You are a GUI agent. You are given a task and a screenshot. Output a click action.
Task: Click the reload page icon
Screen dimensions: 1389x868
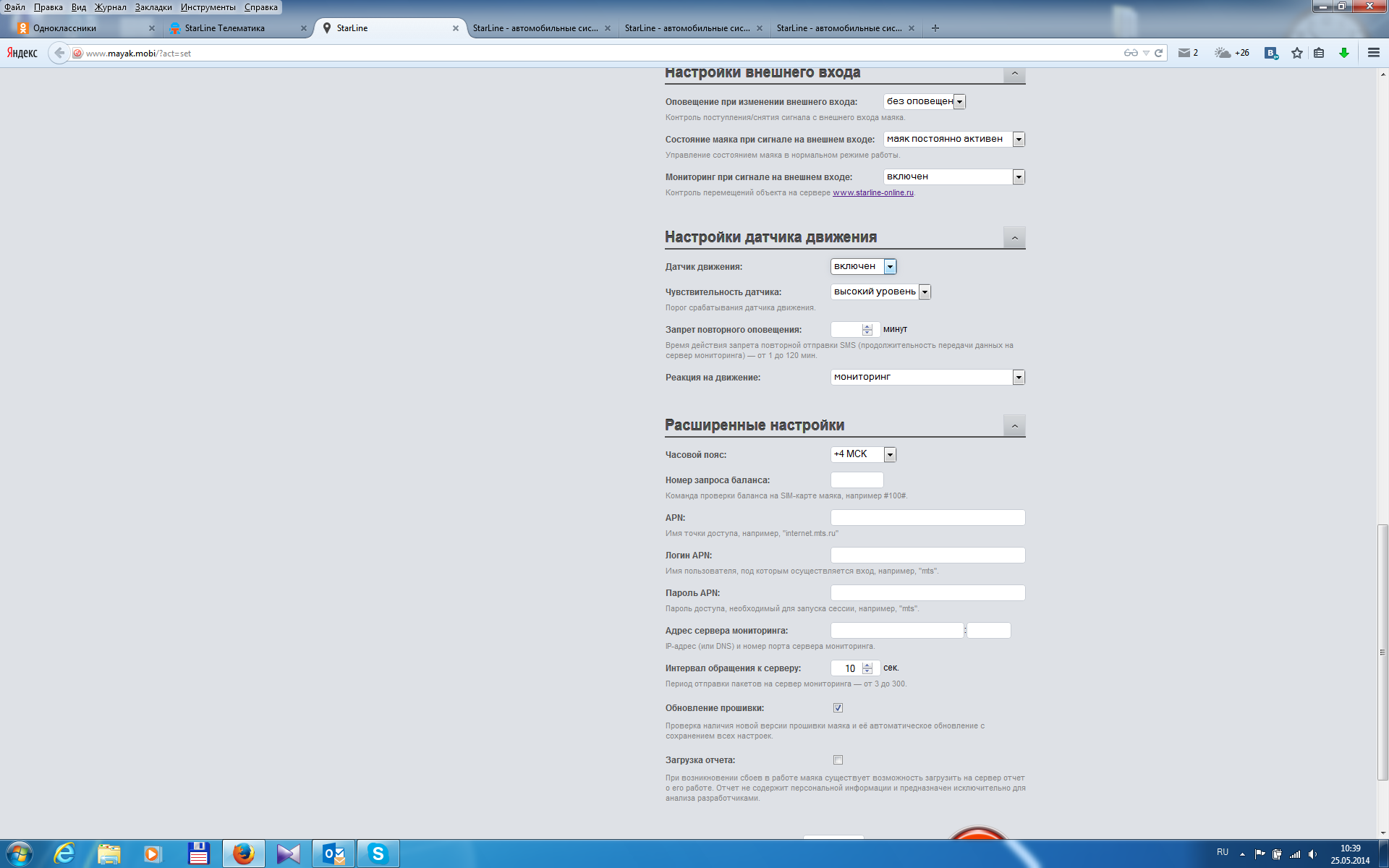[x=1158, y=53]
